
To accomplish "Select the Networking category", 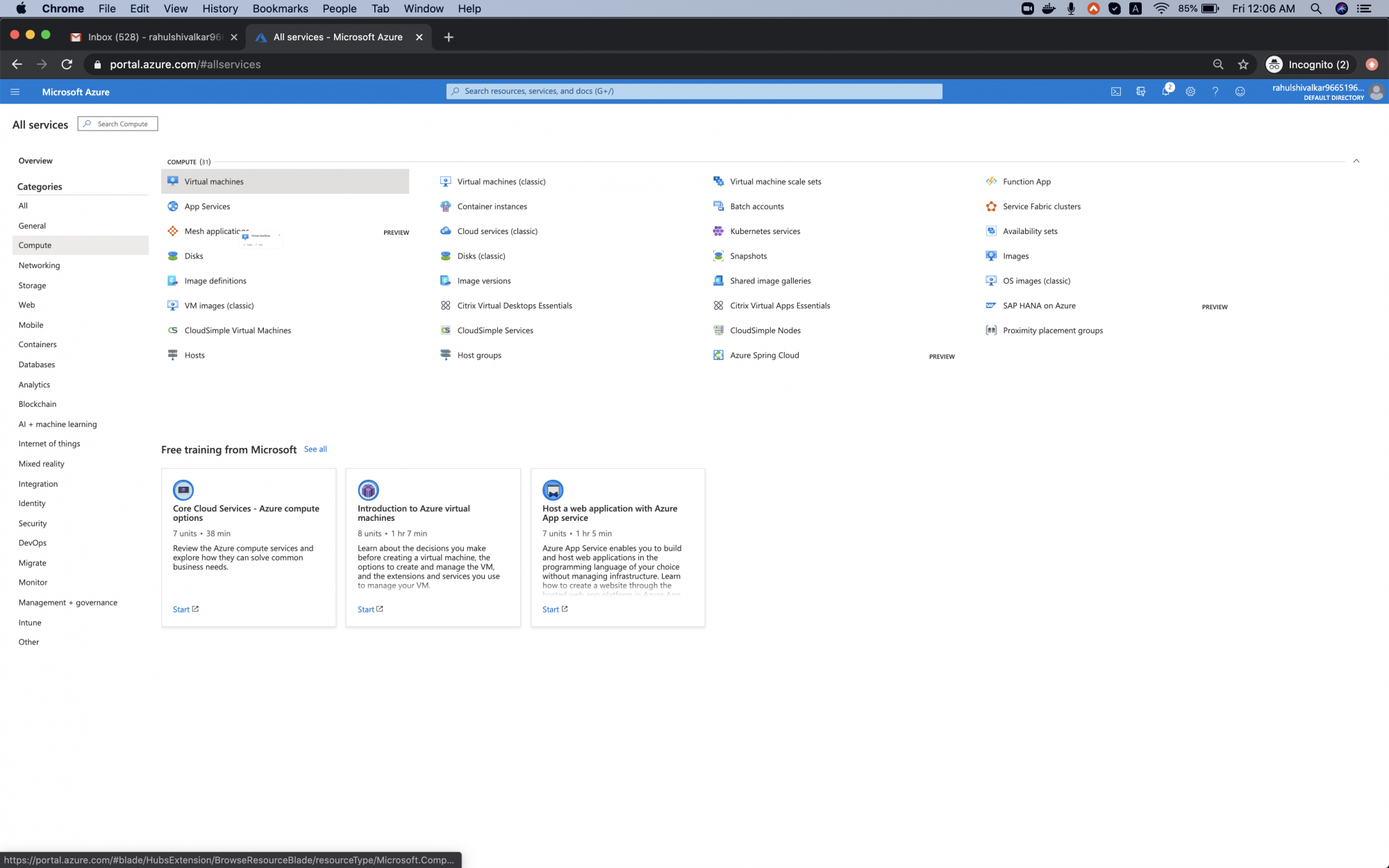I will (x=40, y=265).
